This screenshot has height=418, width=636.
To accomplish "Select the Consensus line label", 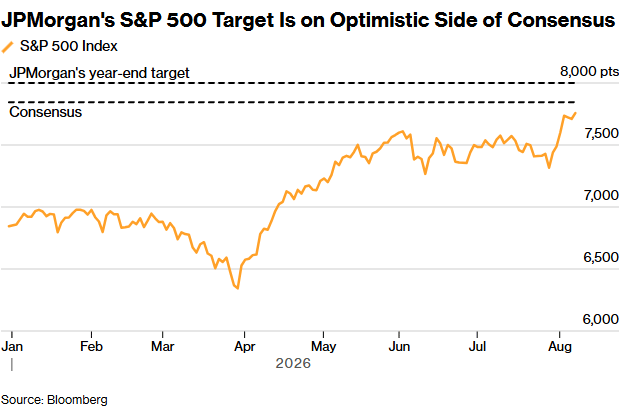I will (x=45, y=112).
